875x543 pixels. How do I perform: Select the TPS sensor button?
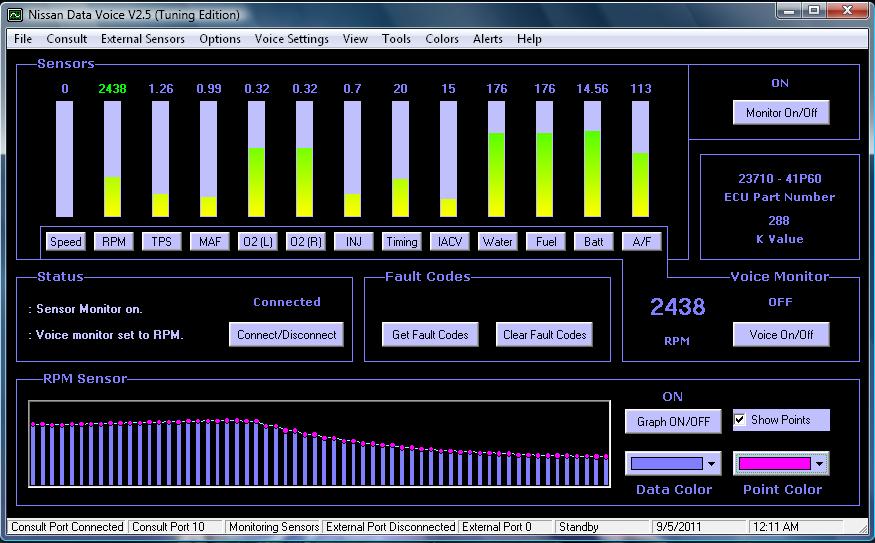[x=161, y=242]
